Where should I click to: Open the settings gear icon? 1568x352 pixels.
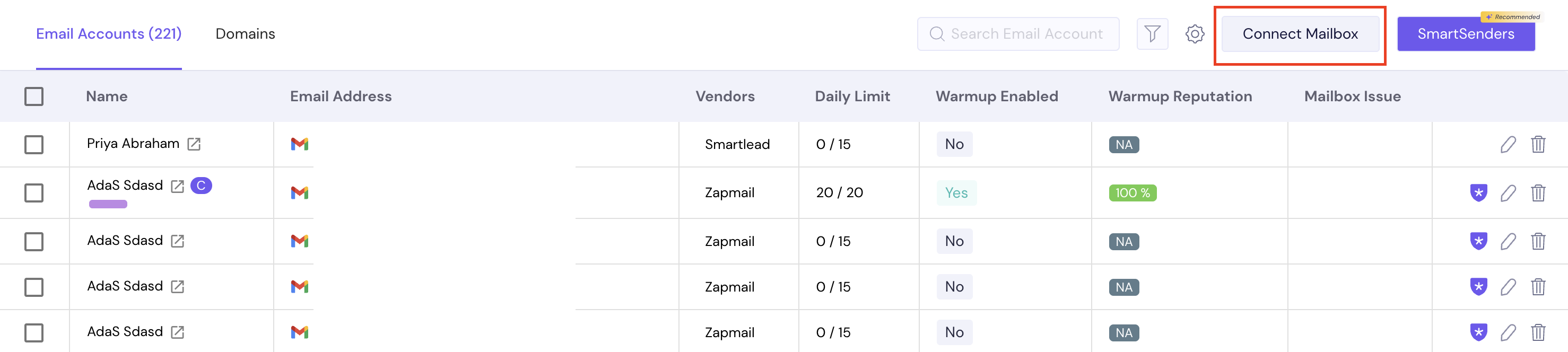click(x=1194, y=34)
